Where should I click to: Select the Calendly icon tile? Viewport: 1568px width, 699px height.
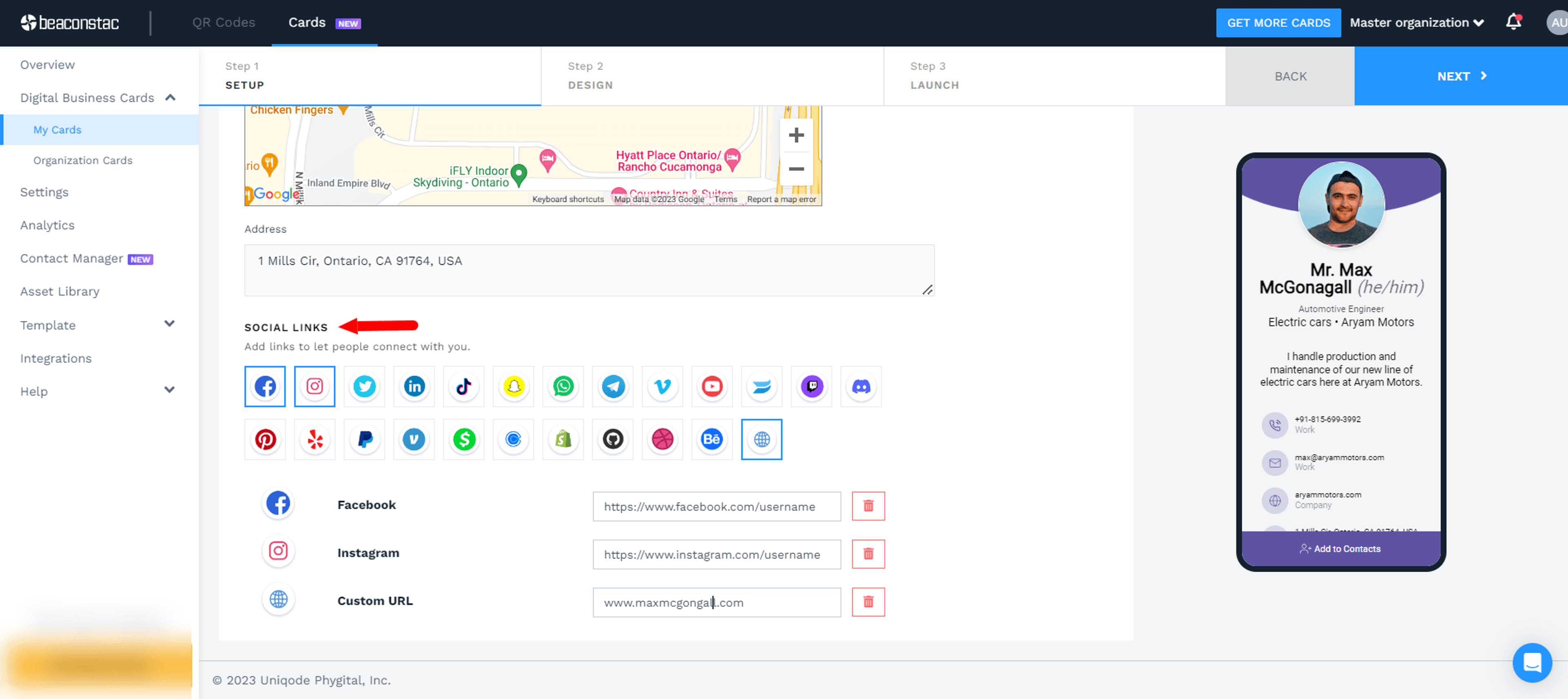514,439
